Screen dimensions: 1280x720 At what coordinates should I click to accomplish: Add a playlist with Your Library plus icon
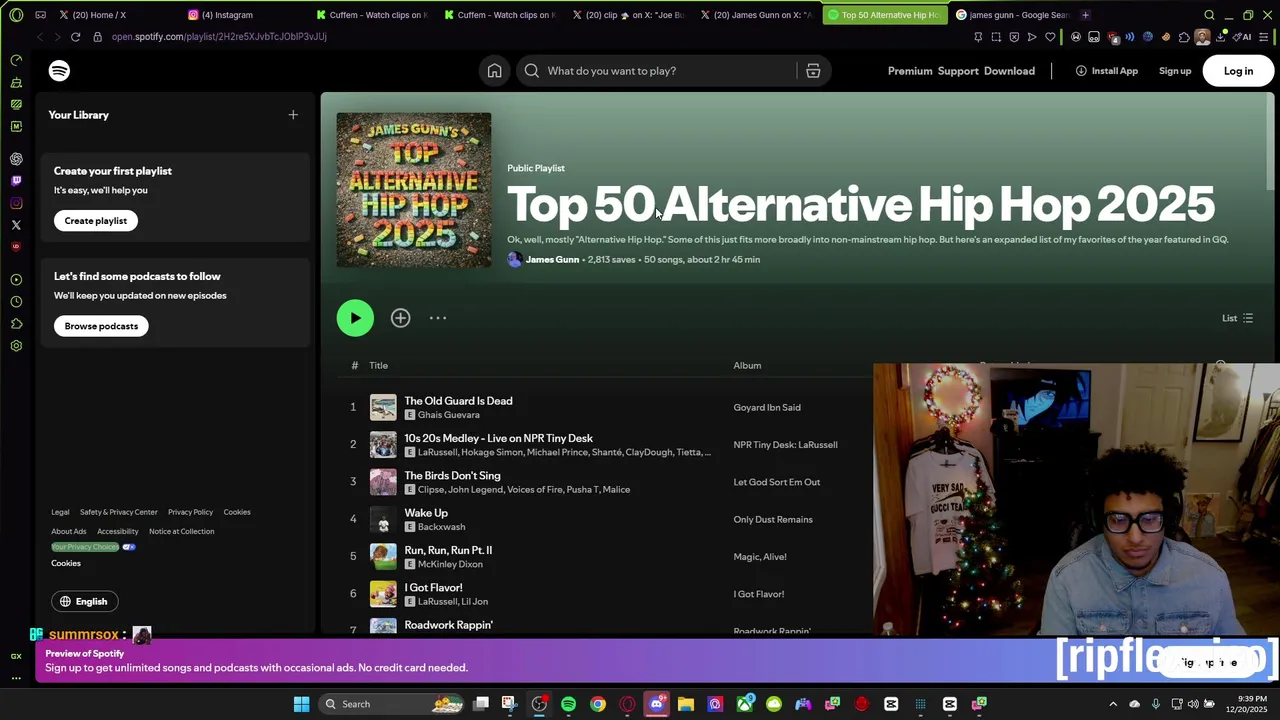293,115
